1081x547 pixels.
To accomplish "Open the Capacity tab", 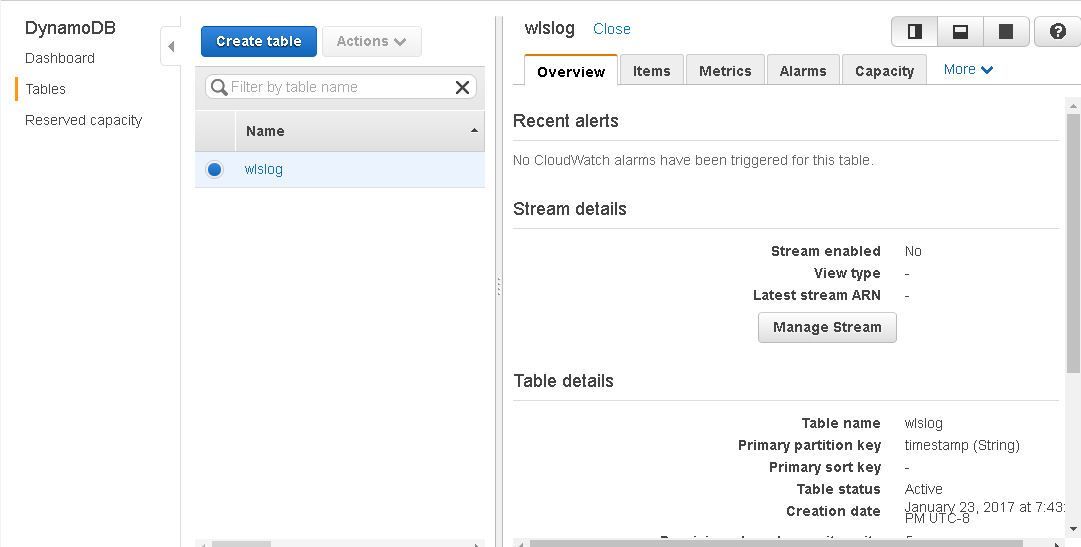I will (x=885, y=70).
